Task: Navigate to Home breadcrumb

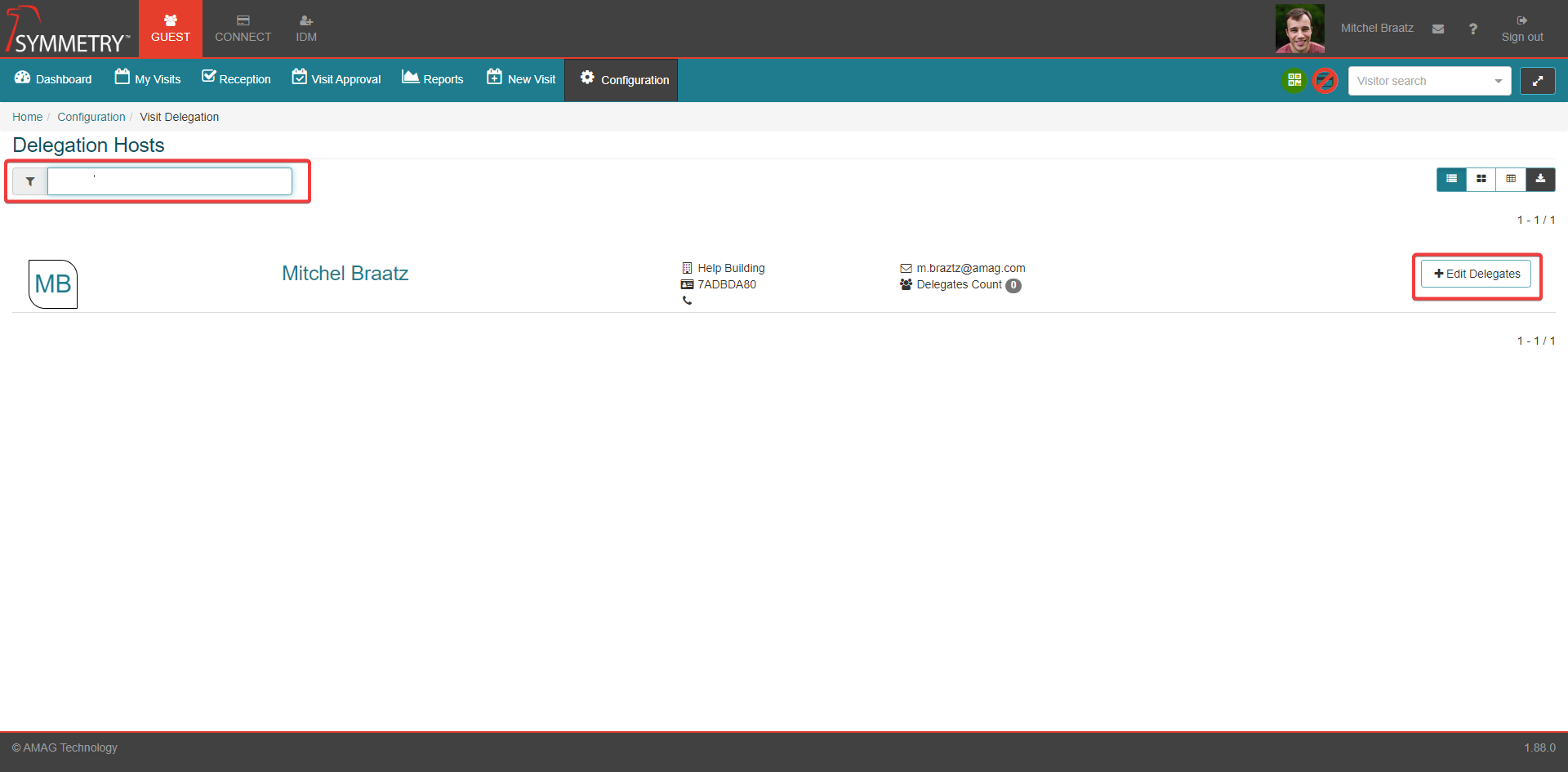Action: click(x=27, y=117)
